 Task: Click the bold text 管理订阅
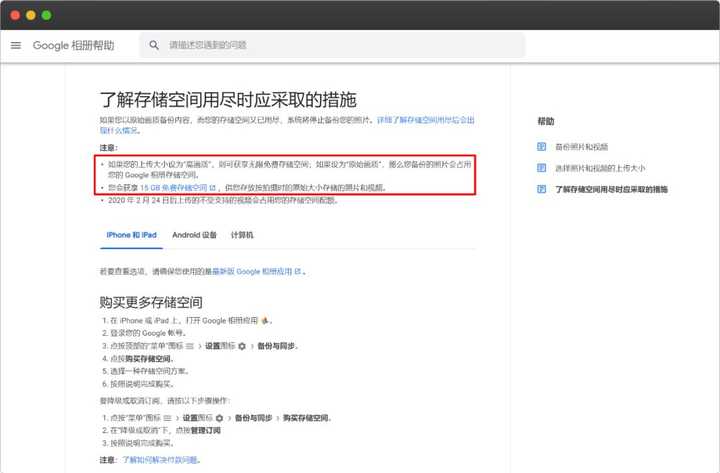pos(206,430)
